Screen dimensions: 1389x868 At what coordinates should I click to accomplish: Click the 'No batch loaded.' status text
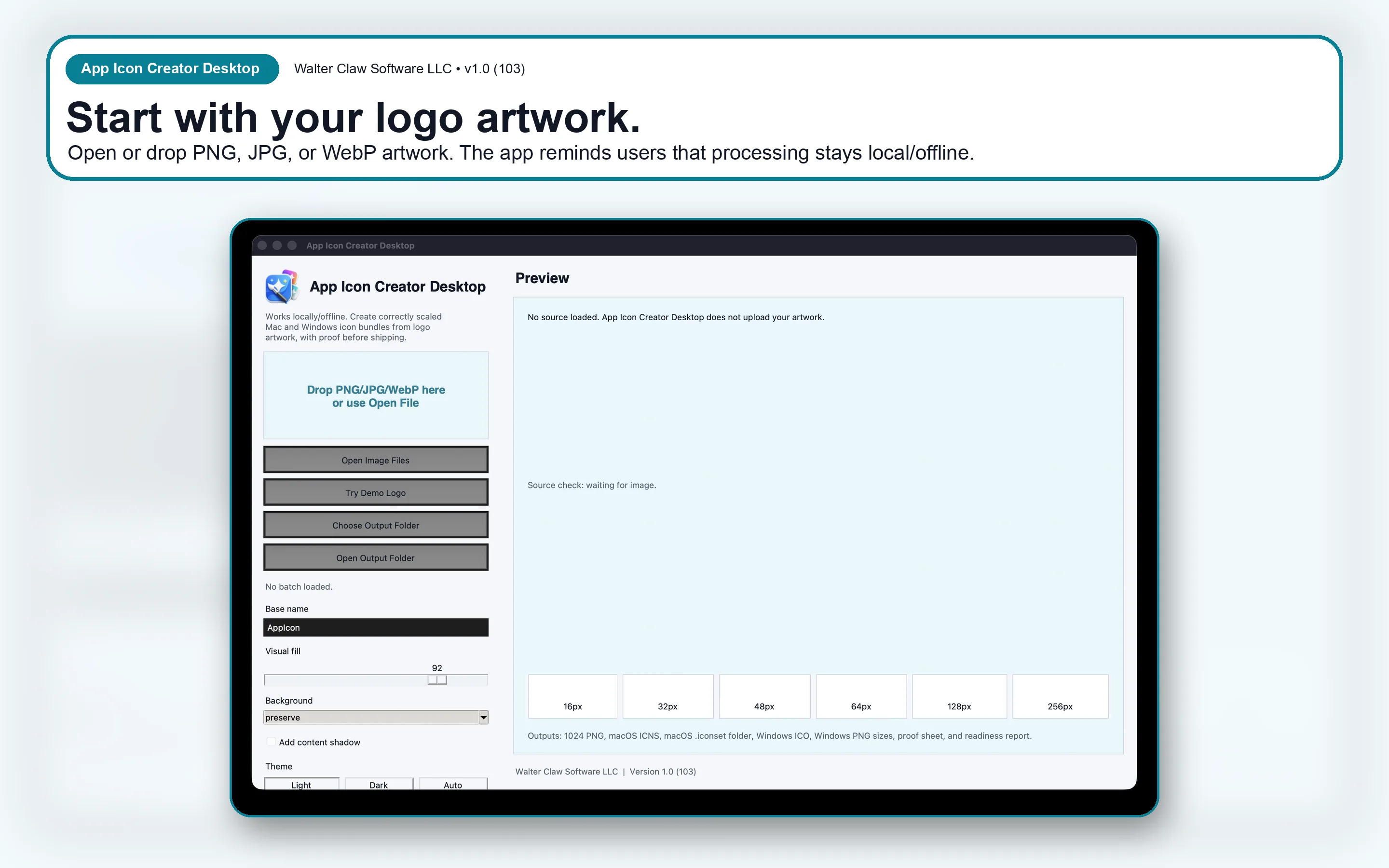coord(299,586)
